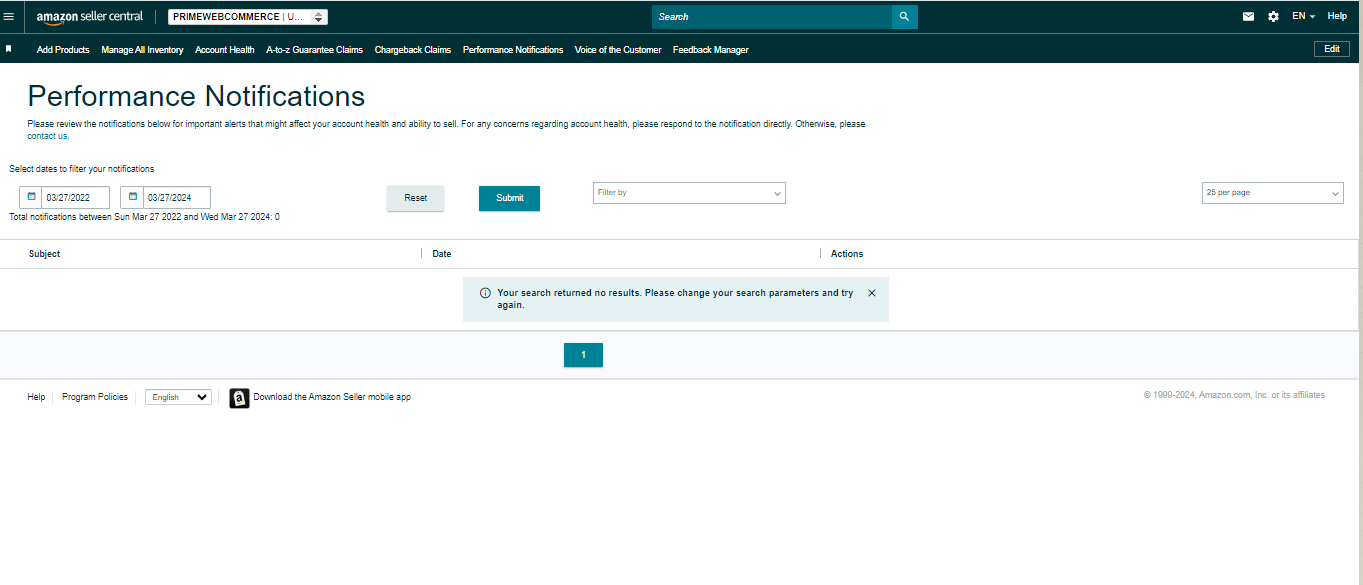This screenshot has width=1363, height=585.
Task: Click the Performance Notifications page heading
Action: pyautogui.click(x=196, y=96)
